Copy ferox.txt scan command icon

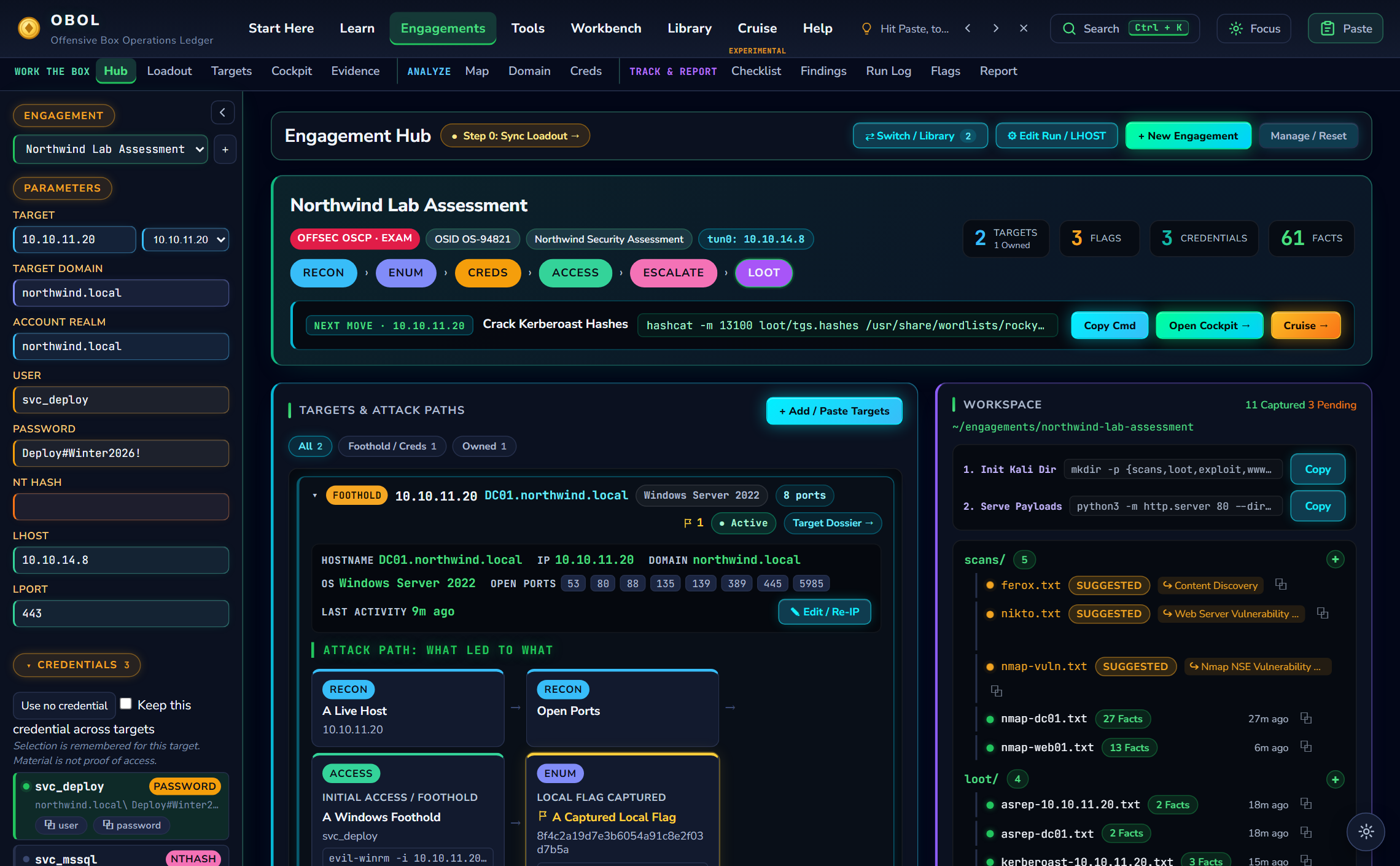(x=1281, y=585)
